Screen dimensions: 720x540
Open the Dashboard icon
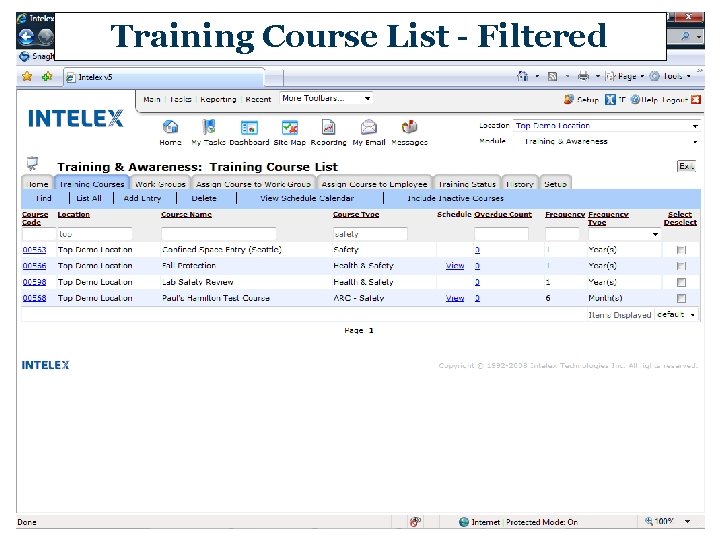point(249,127)
